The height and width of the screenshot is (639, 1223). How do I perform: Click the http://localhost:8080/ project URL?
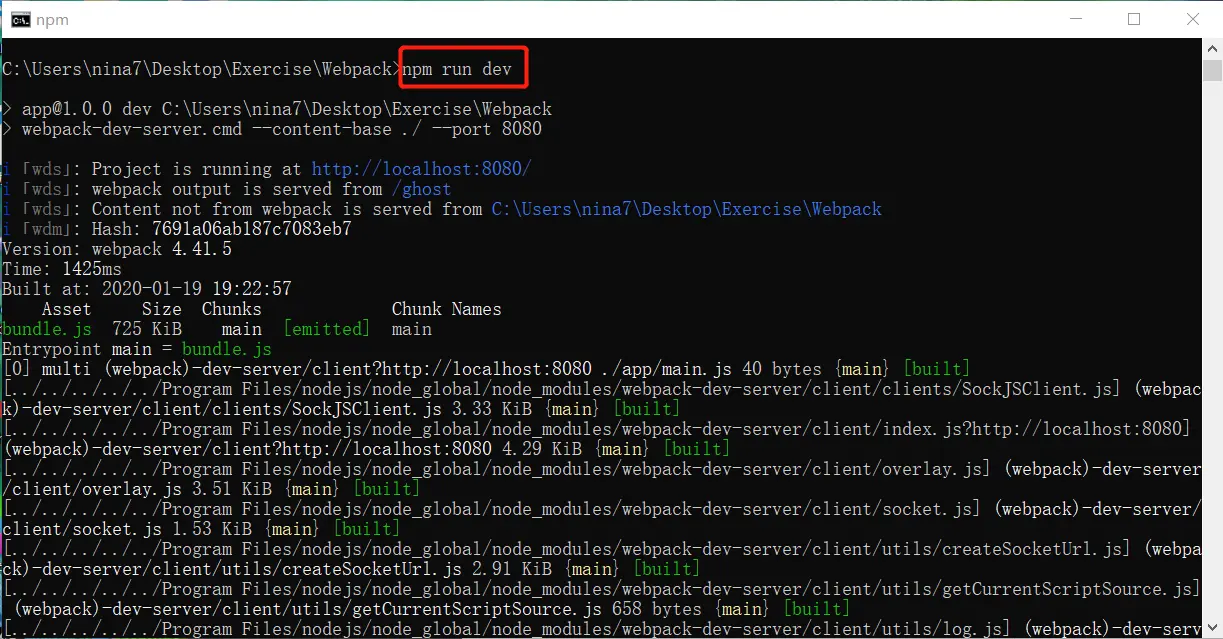pyautogui.click(x=422, y=169)
